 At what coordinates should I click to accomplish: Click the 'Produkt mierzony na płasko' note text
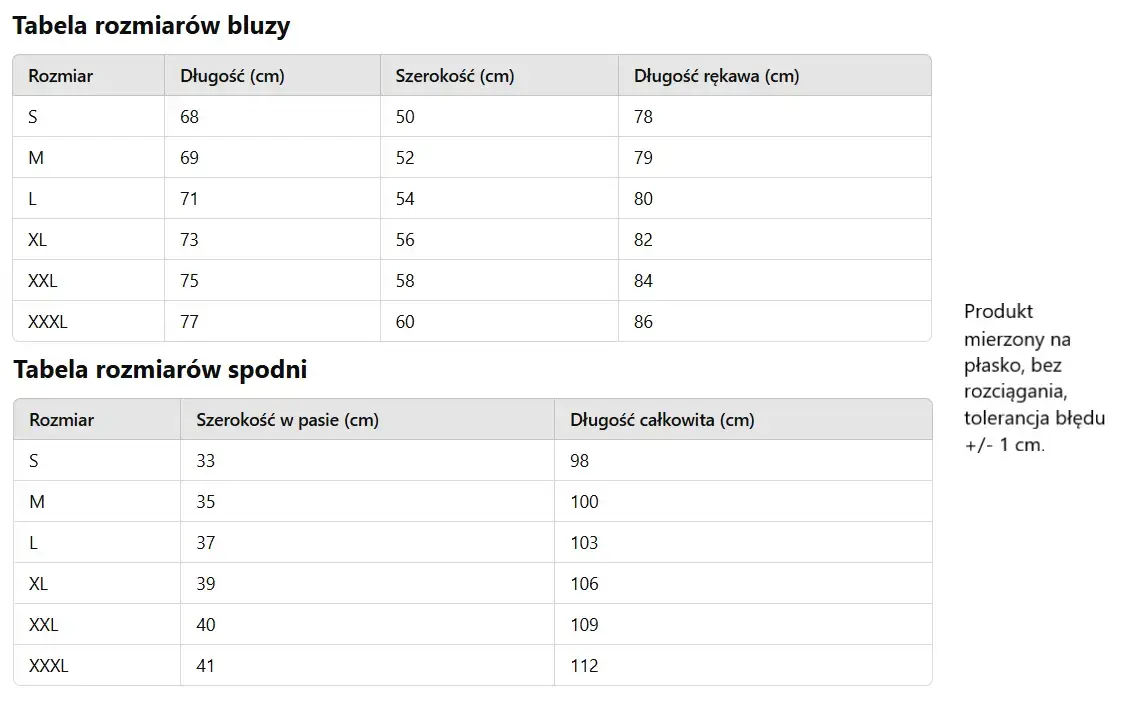(x=1033, y=378)
